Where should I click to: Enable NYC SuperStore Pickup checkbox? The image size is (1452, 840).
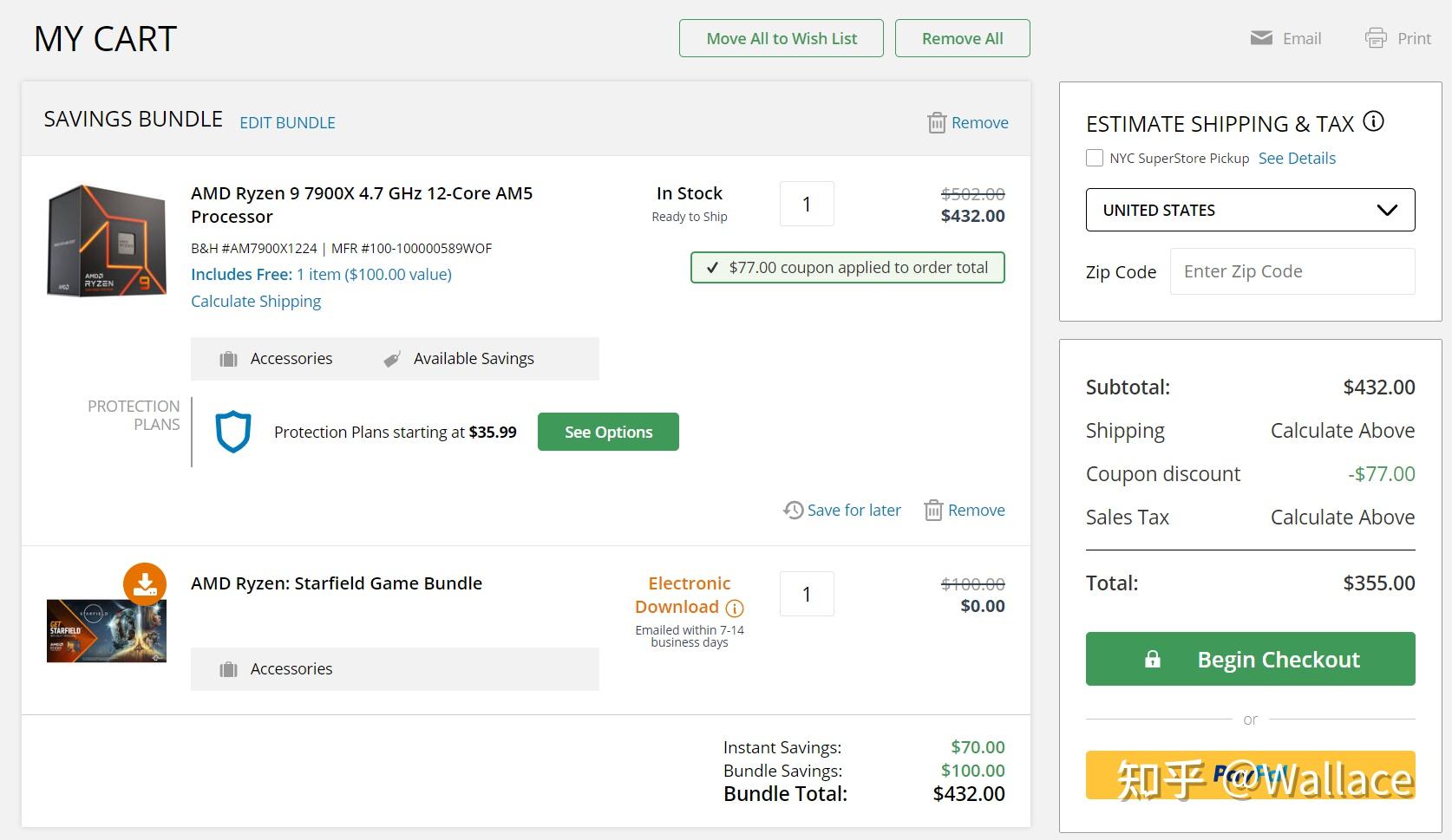tap(1095, 158)
